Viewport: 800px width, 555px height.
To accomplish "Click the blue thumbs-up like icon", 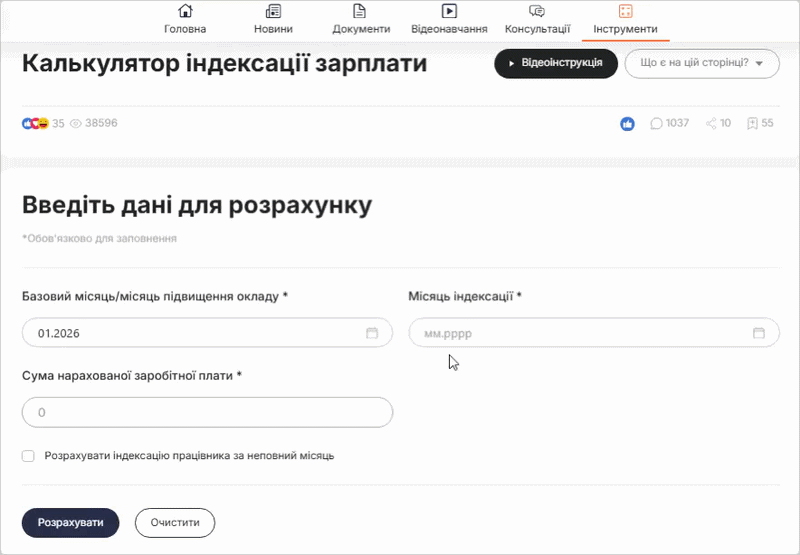I will 627,124.
